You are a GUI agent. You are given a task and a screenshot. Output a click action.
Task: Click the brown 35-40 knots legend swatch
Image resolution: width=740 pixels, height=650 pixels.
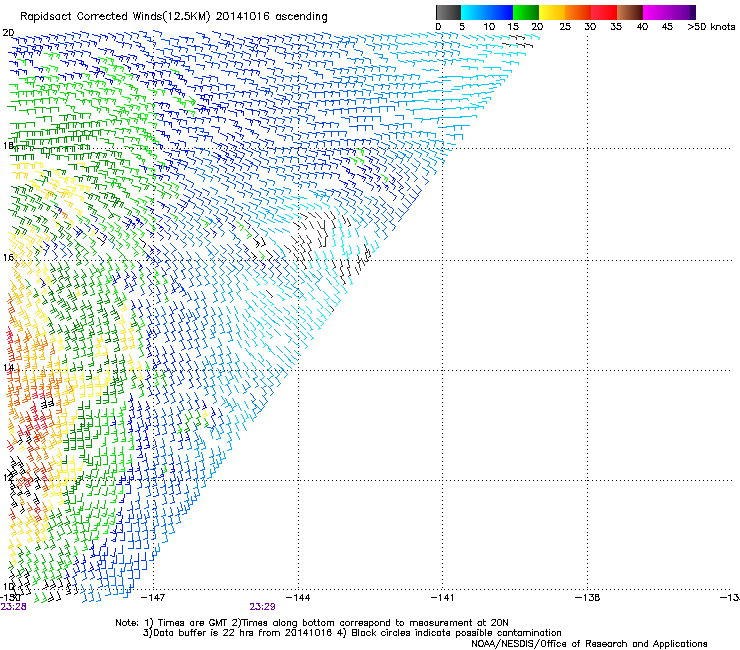[x=630, y=12]
